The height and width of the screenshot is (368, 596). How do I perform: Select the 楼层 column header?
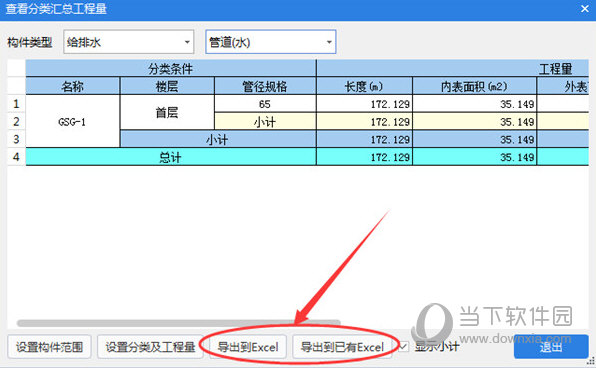tap(167, 86)
